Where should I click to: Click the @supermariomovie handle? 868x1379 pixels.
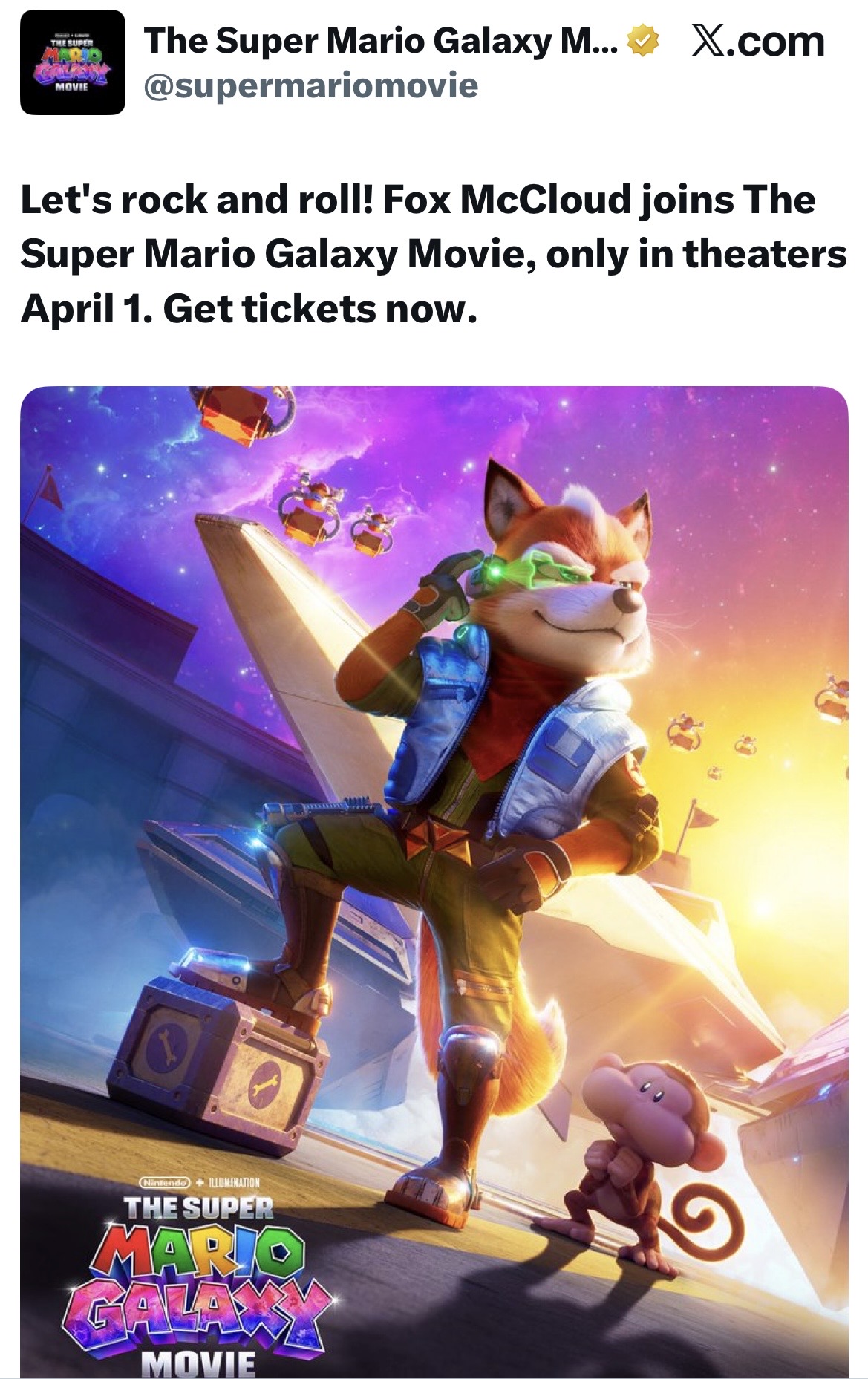point(310,85)
